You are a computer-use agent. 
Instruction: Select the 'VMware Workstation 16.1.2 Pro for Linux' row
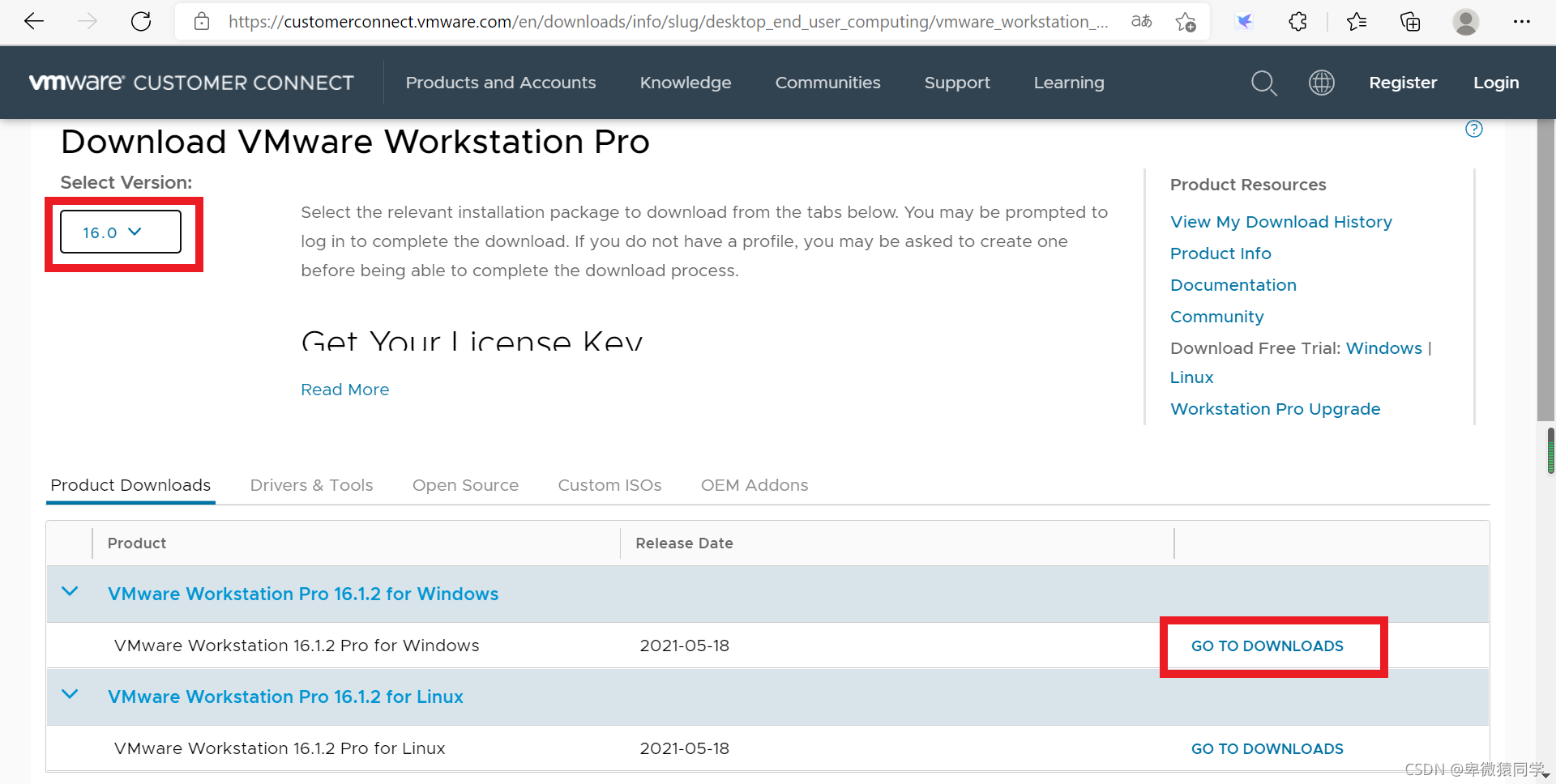(x=767, y=748)
